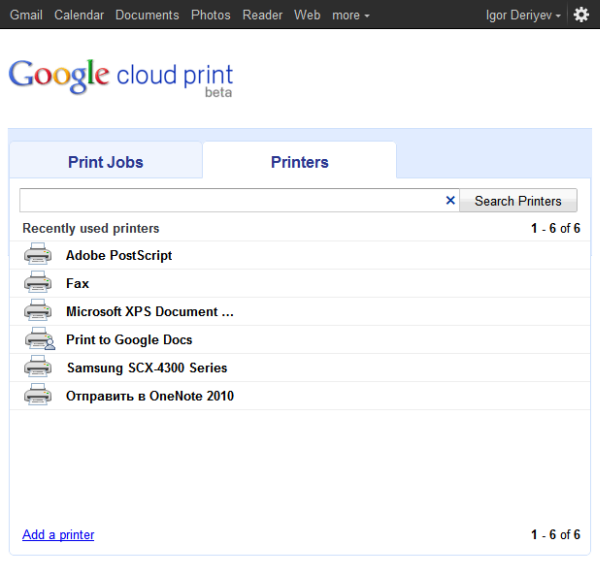Image resolution: width=600 pixels, height=572 pixels.
Task: Open Documents from the navigation bar
Action: tap(147, 15)
